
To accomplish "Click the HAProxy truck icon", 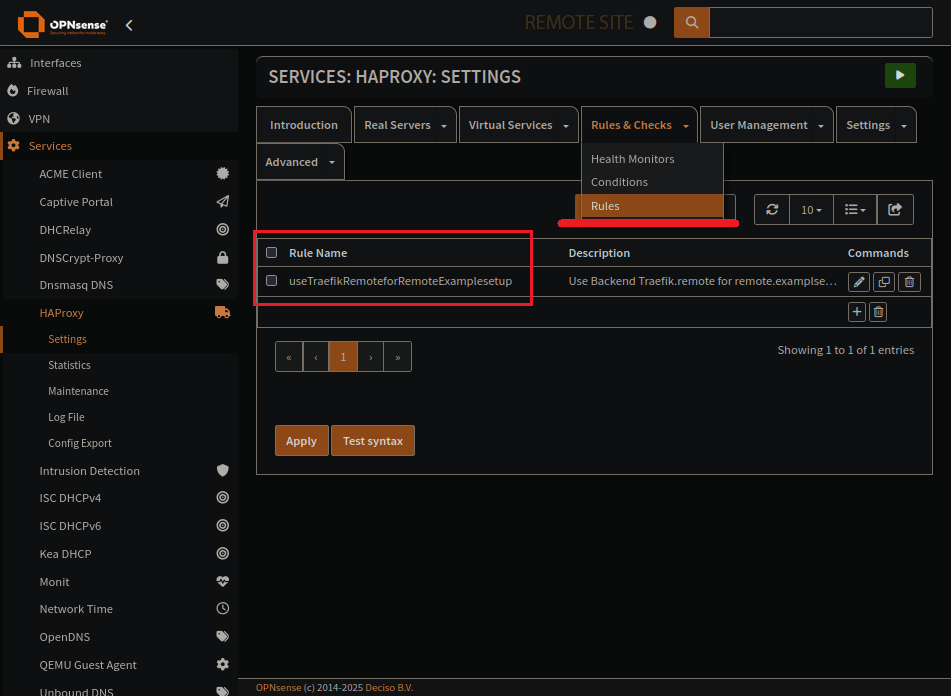I will (x=223, y=313).
